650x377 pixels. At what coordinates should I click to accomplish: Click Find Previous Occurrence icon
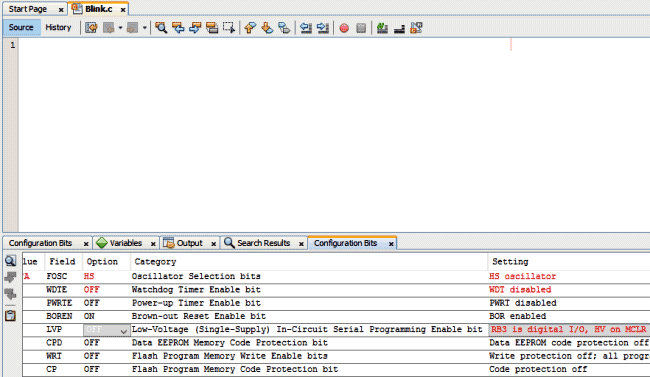[178, 28]
